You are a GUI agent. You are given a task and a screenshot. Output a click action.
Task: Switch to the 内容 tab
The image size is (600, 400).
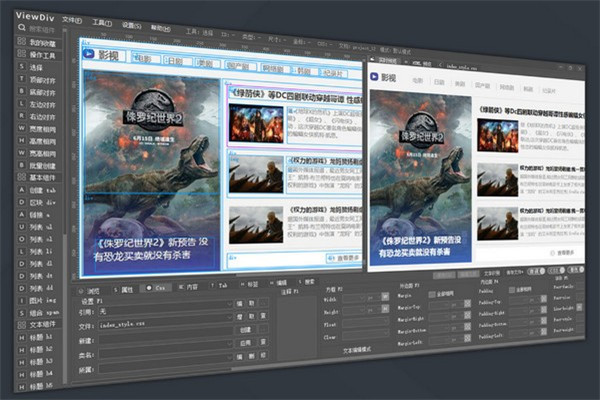point(188,286)
